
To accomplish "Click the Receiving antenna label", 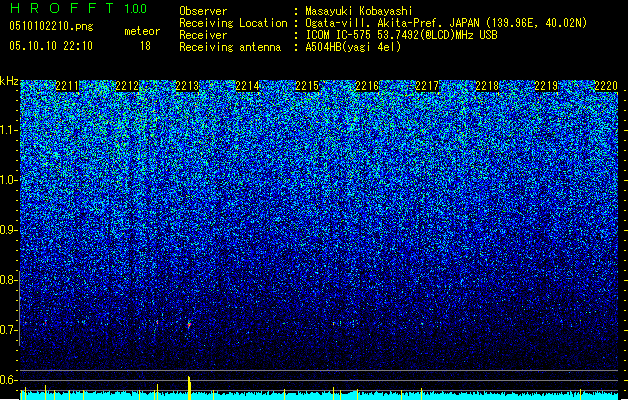I will pos(230,47).
